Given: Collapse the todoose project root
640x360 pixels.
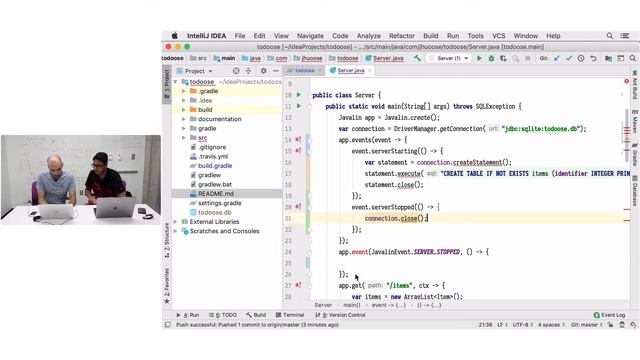Looking at the screenshot, I should click(176, 82).
